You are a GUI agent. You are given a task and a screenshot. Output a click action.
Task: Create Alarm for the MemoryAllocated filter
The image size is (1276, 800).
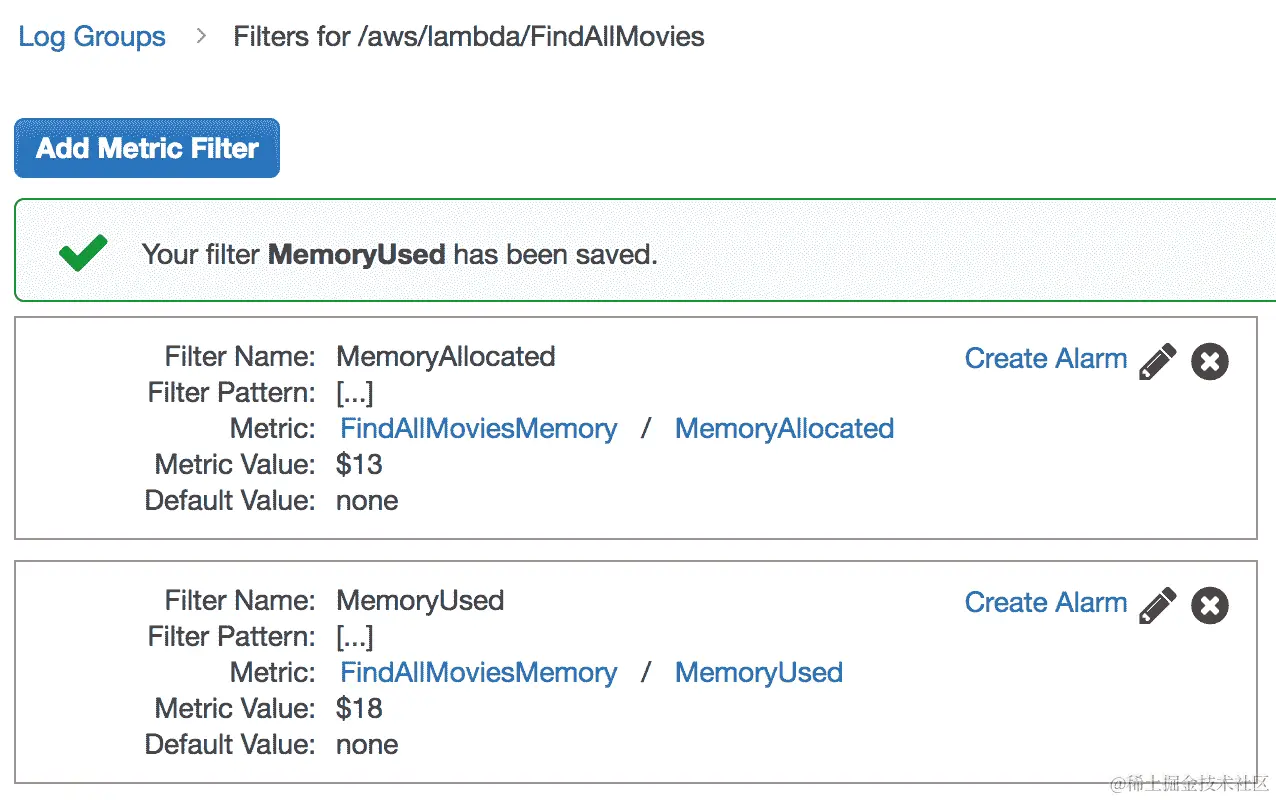click(x=1045, y=359)
